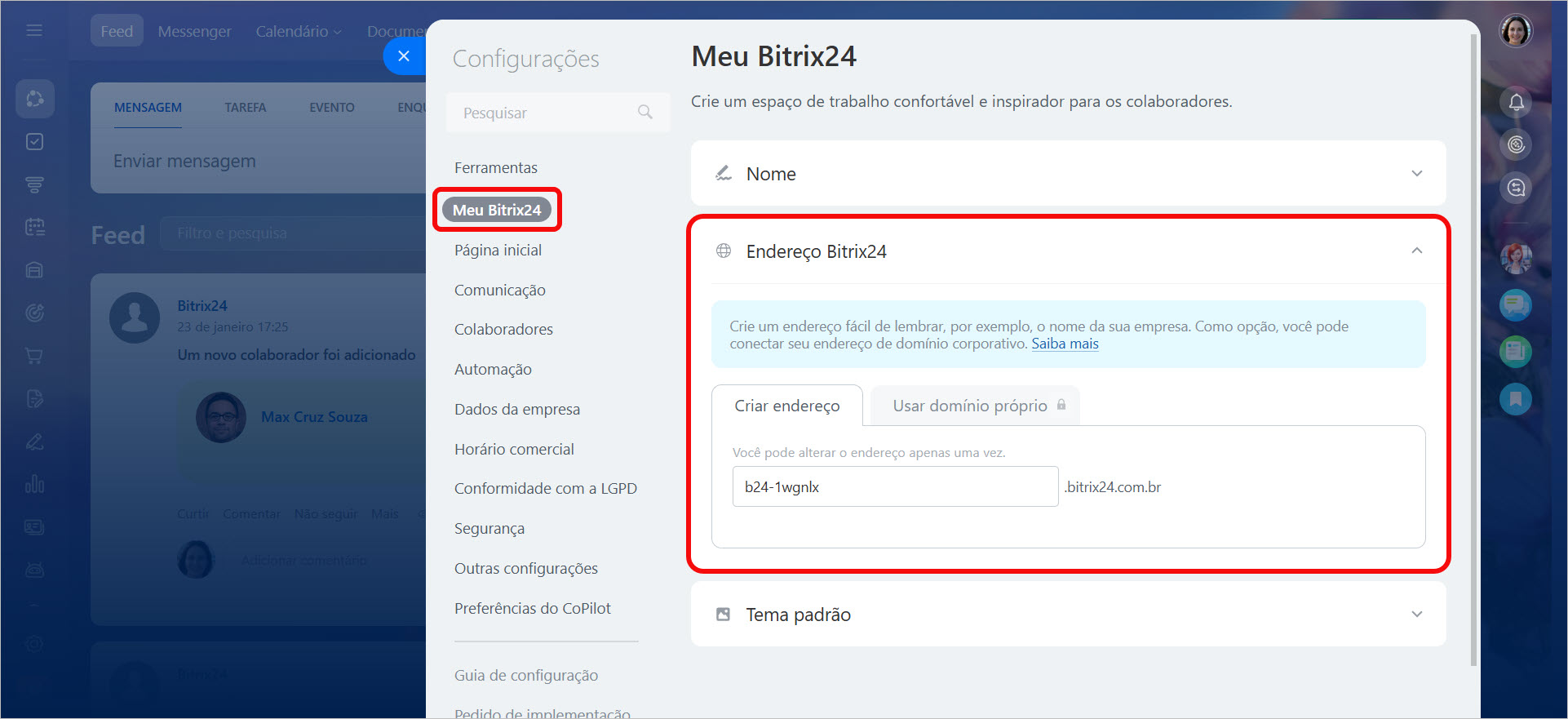This screenshot has width=1568, height=719.
Task: Open the hamburger menu icon
Action: click(x=34, y=30)
